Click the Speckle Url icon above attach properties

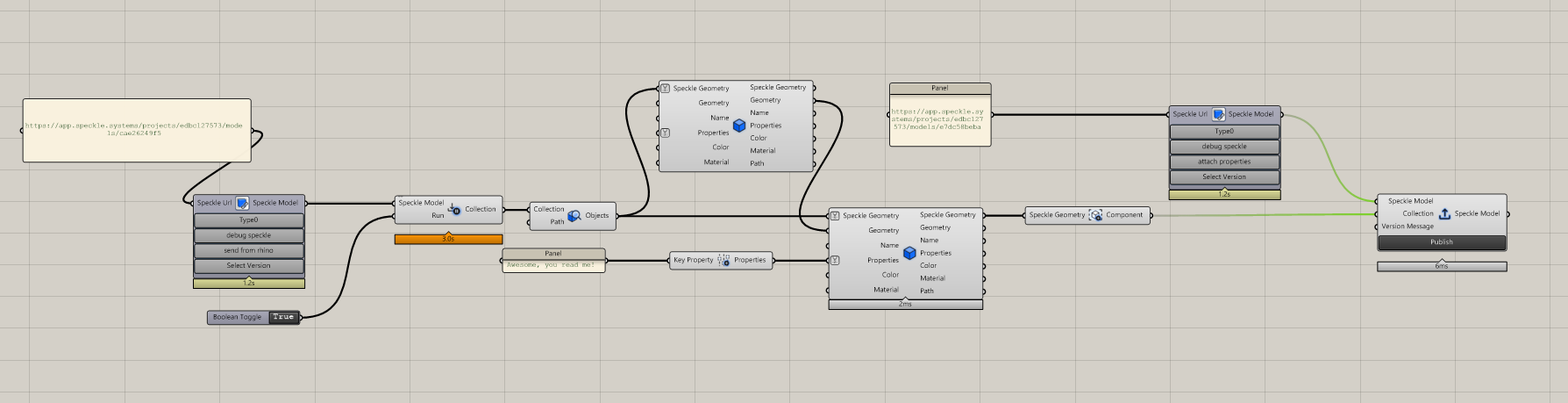click(x=1218, y=114)
